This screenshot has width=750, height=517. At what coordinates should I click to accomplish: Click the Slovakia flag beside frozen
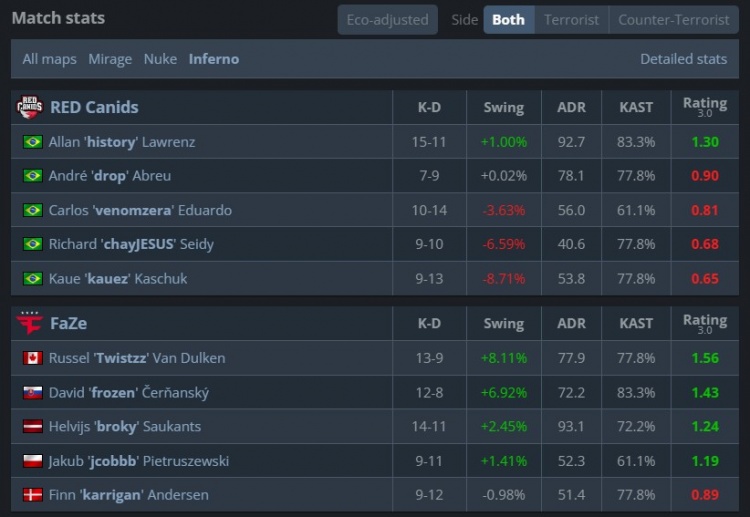(x=32, y=392)
